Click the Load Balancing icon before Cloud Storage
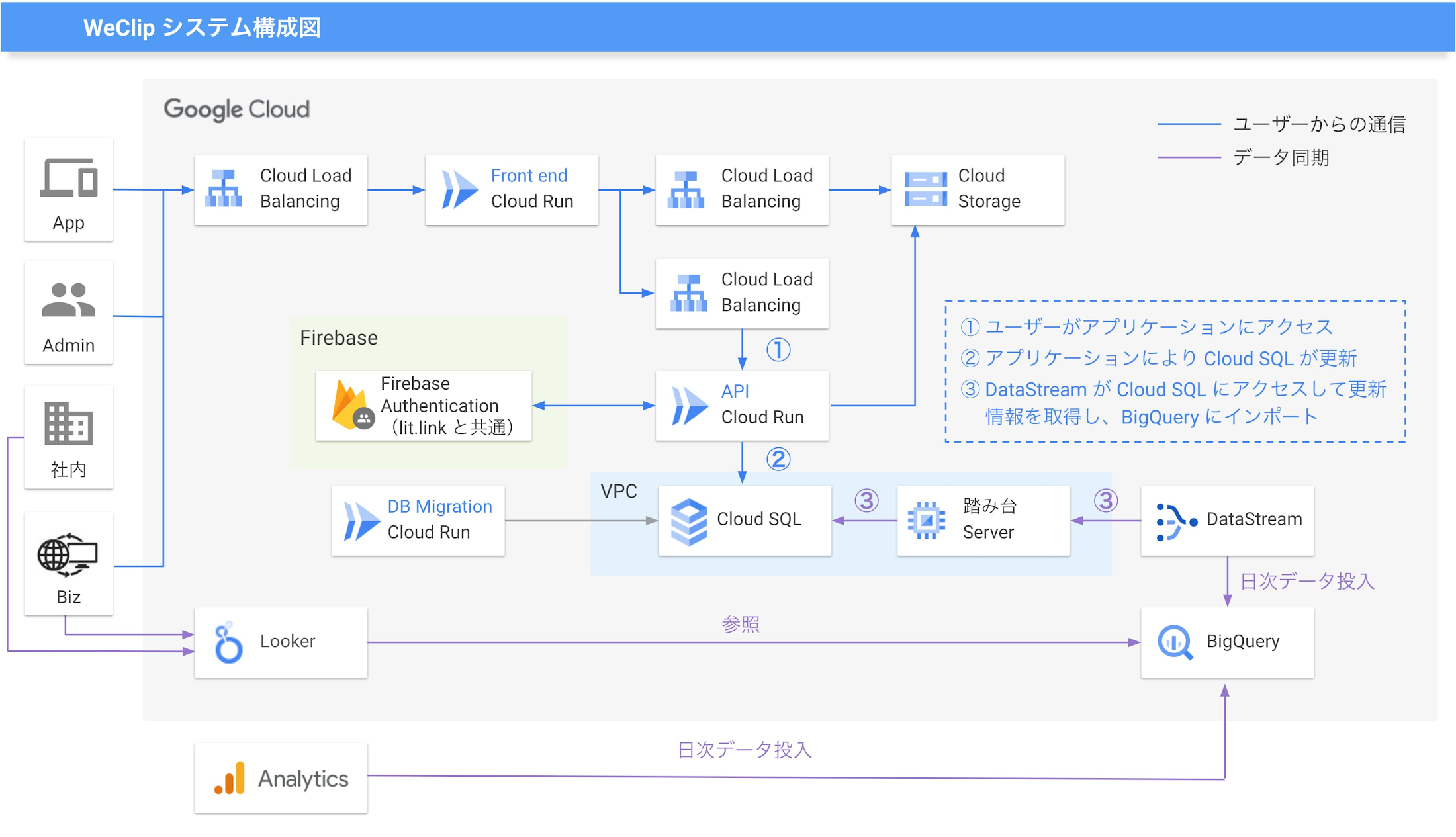1456x837 pixels. point(686,190)
